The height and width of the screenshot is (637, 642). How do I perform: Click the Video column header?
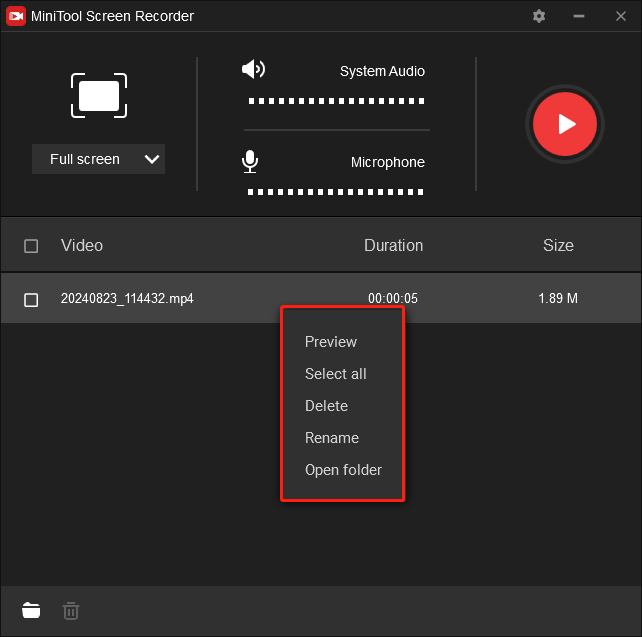(82, 245)
